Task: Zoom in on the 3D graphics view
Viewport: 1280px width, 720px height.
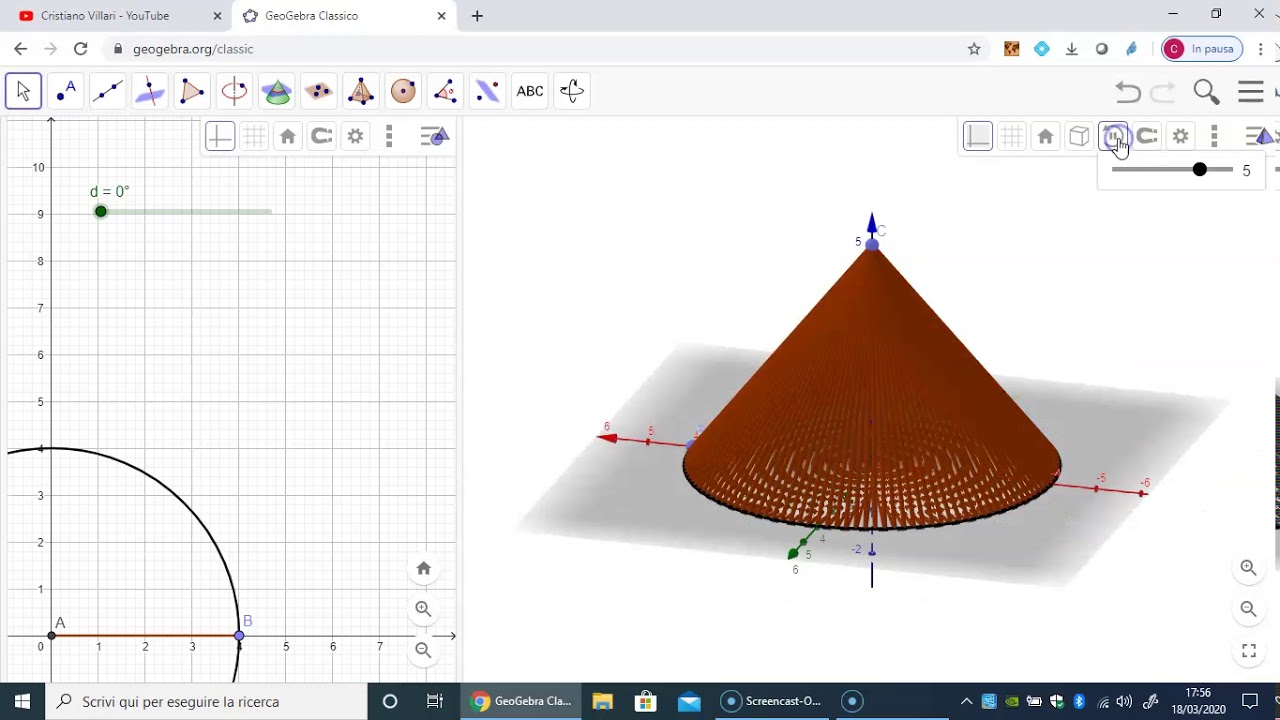Action: click(1248, 568)
